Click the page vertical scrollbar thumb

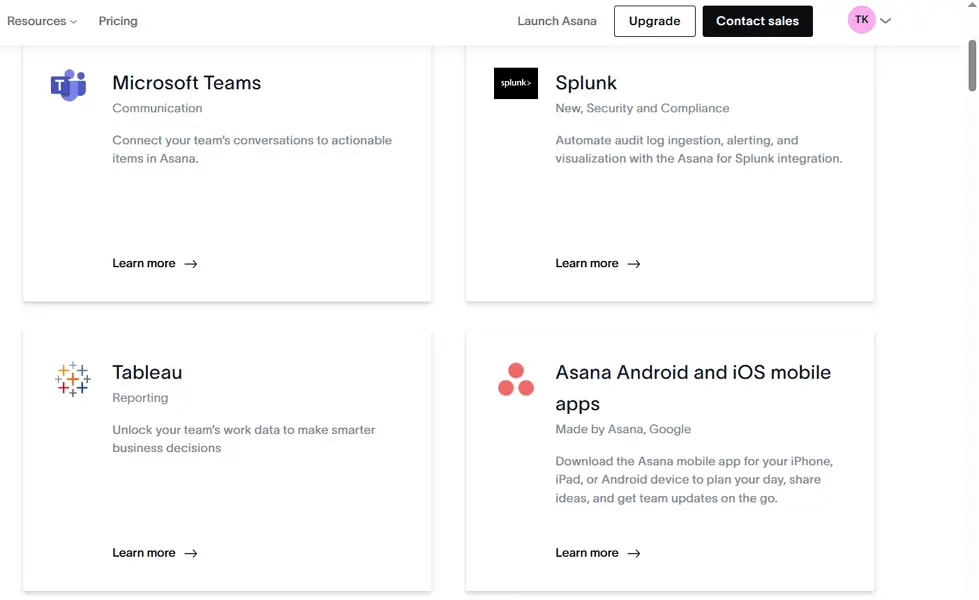(x=972, y=66)
